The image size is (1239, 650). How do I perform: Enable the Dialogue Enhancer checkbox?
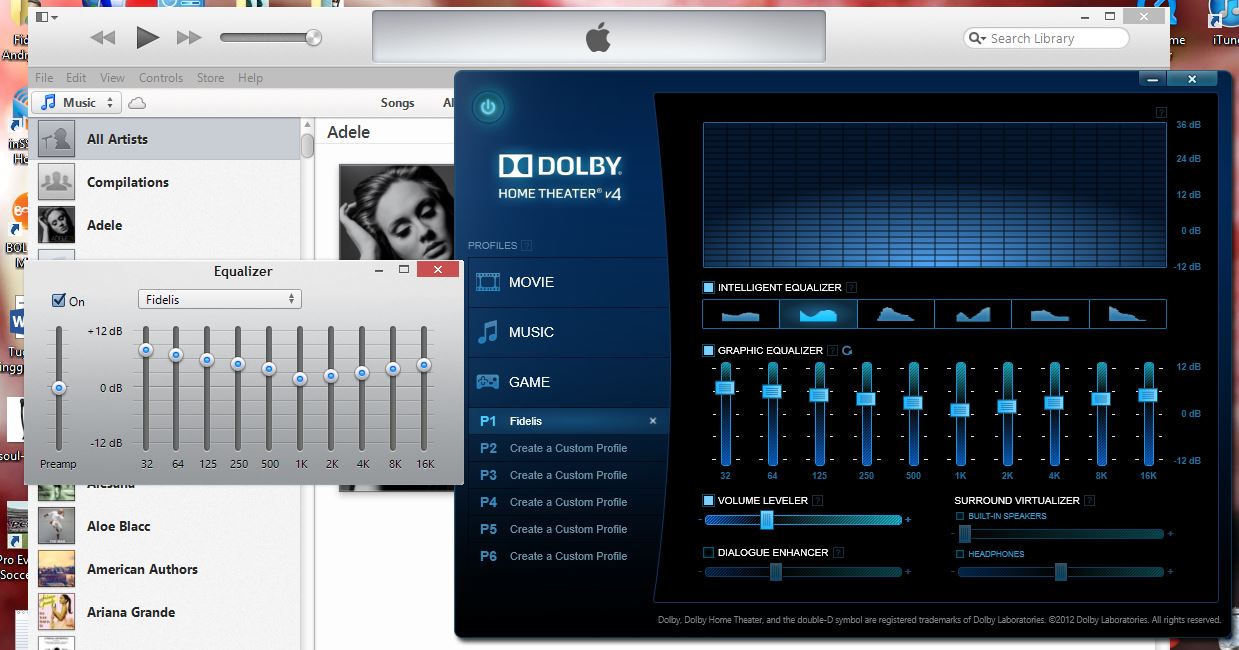pyautogui.click(x=709, y=552)
